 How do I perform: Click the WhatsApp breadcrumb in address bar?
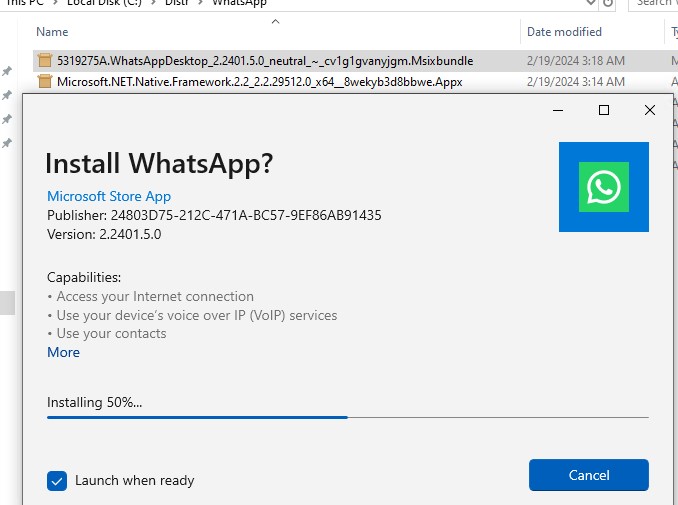239,3
